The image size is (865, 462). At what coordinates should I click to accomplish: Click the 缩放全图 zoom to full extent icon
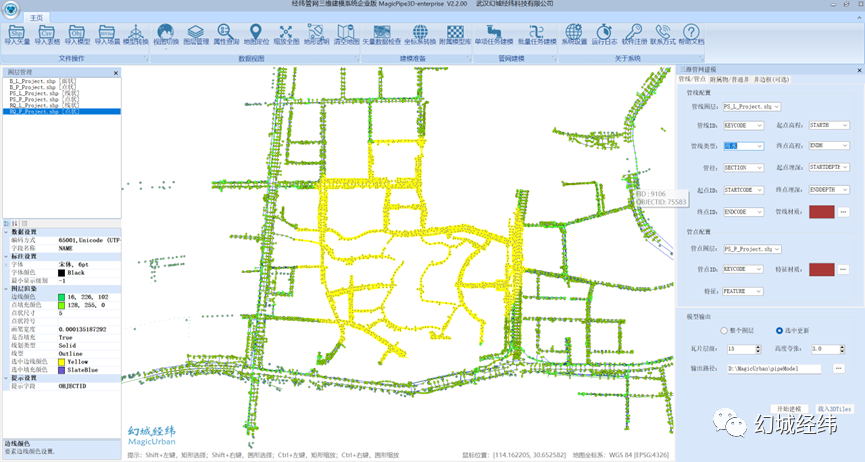(x=286, y=34)
